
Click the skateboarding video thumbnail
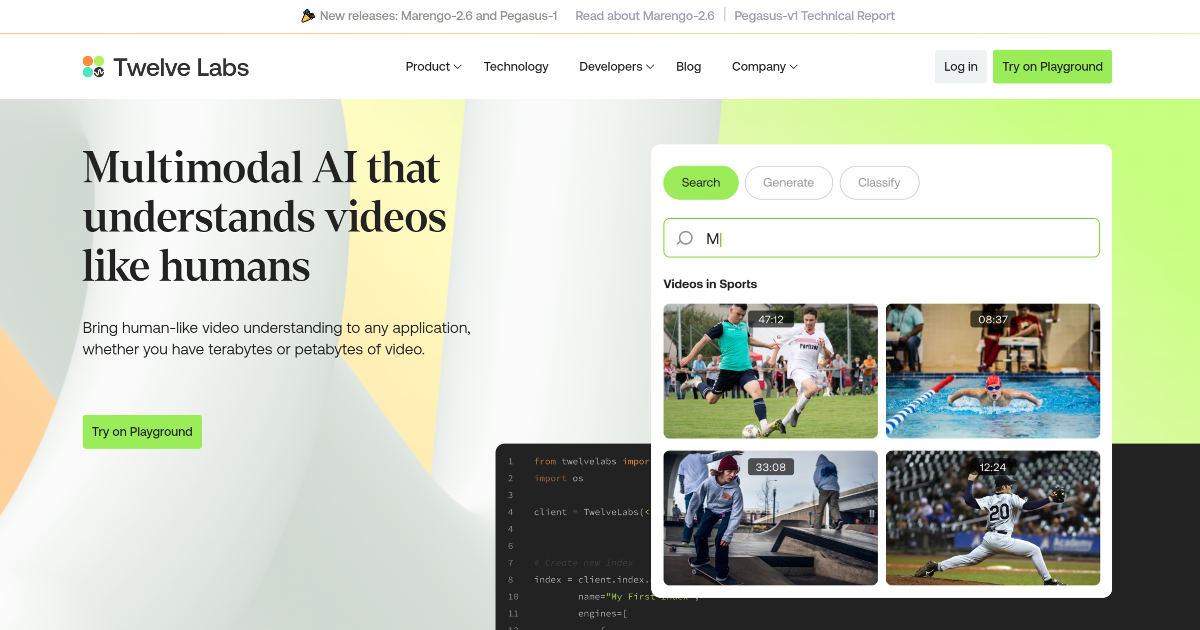(x=770, y=517)
